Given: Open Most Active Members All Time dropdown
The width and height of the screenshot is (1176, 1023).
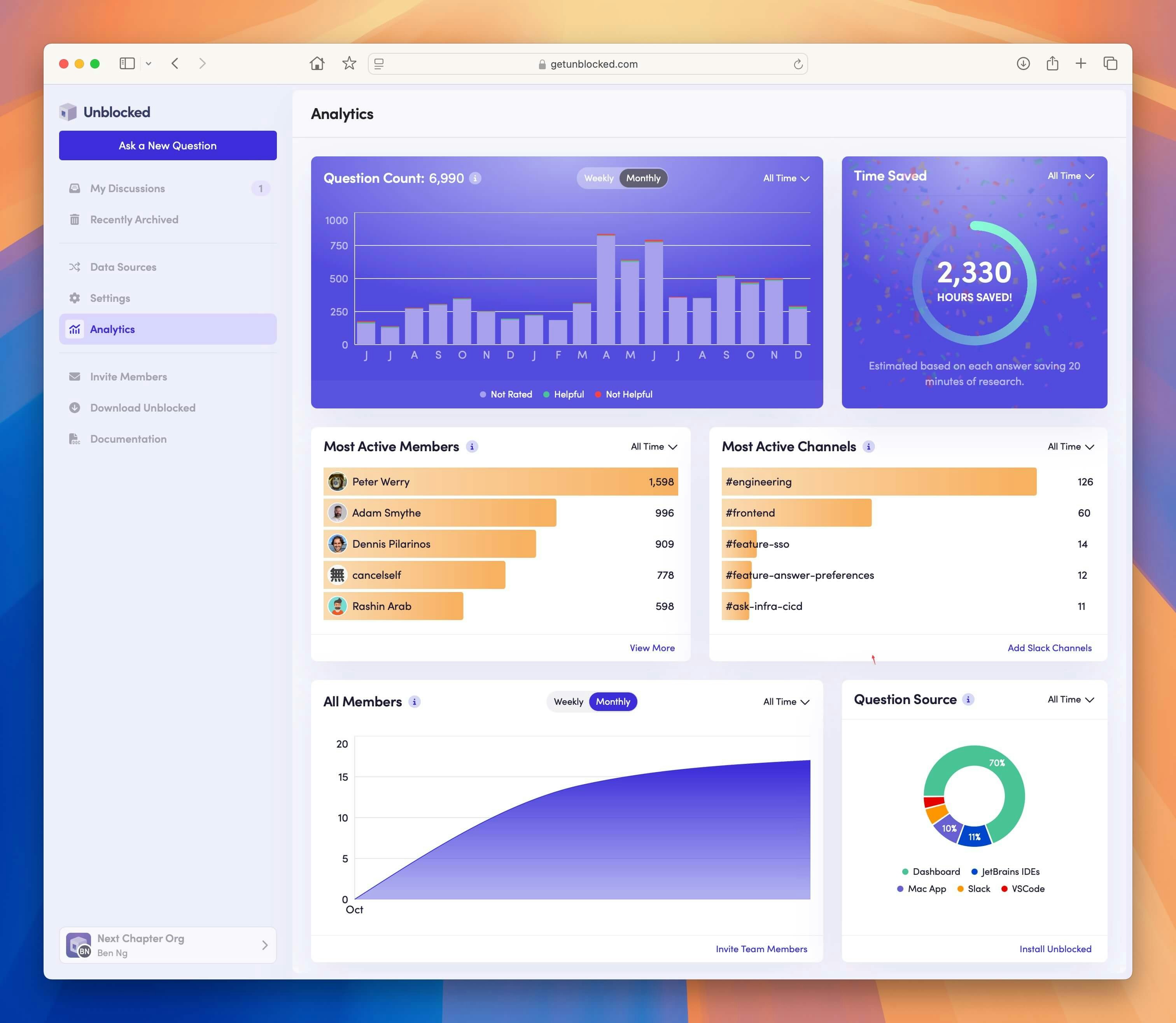Looking at the screenshot, I should (654, 447).
